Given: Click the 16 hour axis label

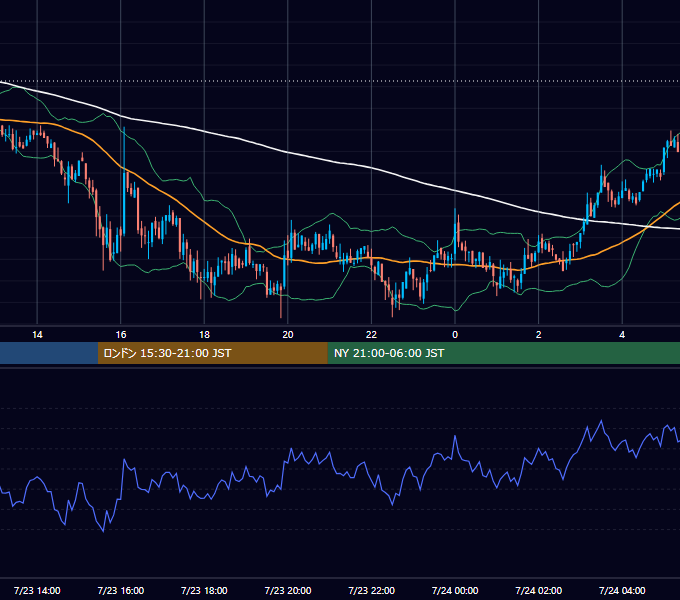Looking at the screenshot, I should [x=121, y=335].
